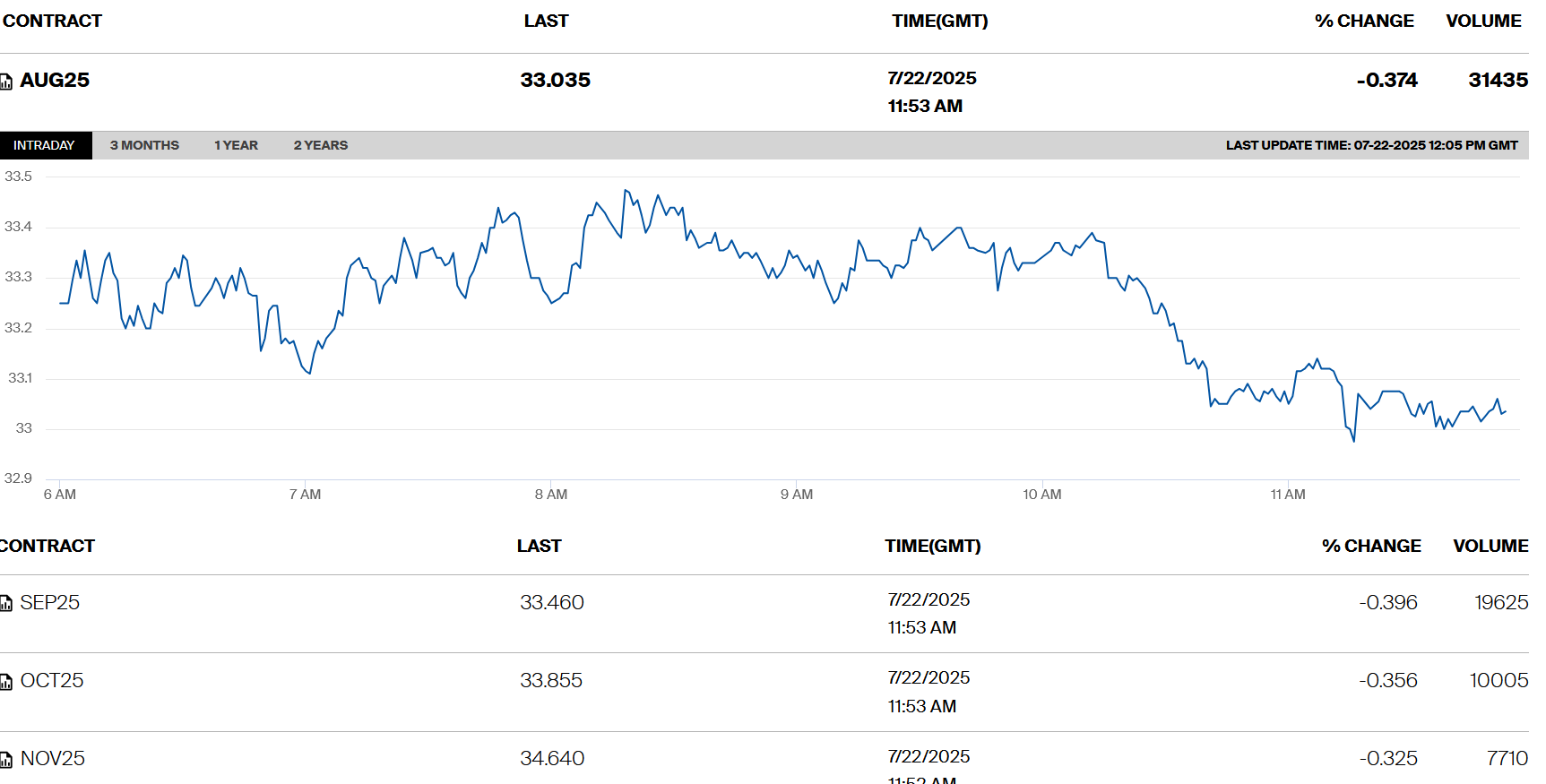The height and width of the screenshot is (784, 1546).
Task: Switch to the INTRADAY tab
Action: click(44, 145)
